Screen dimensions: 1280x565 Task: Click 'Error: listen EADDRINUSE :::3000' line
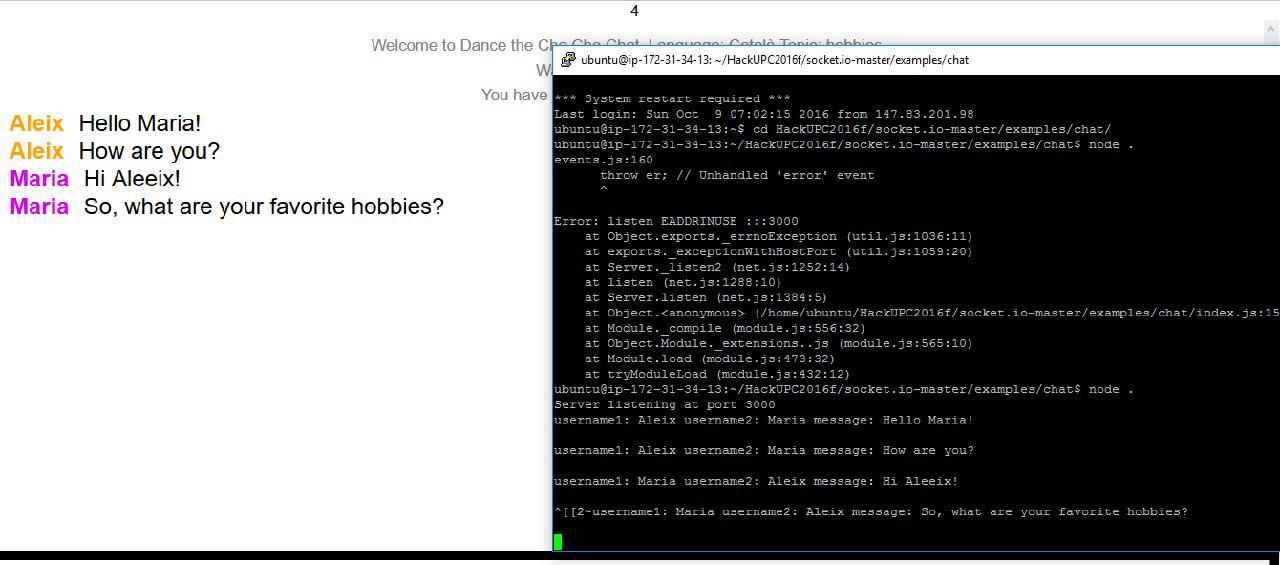[676, 221]
